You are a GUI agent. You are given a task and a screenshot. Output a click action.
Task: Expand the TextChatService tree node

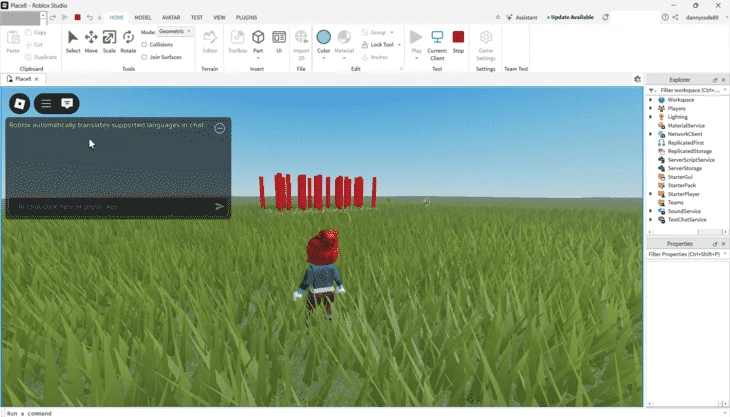pos(651,220)
